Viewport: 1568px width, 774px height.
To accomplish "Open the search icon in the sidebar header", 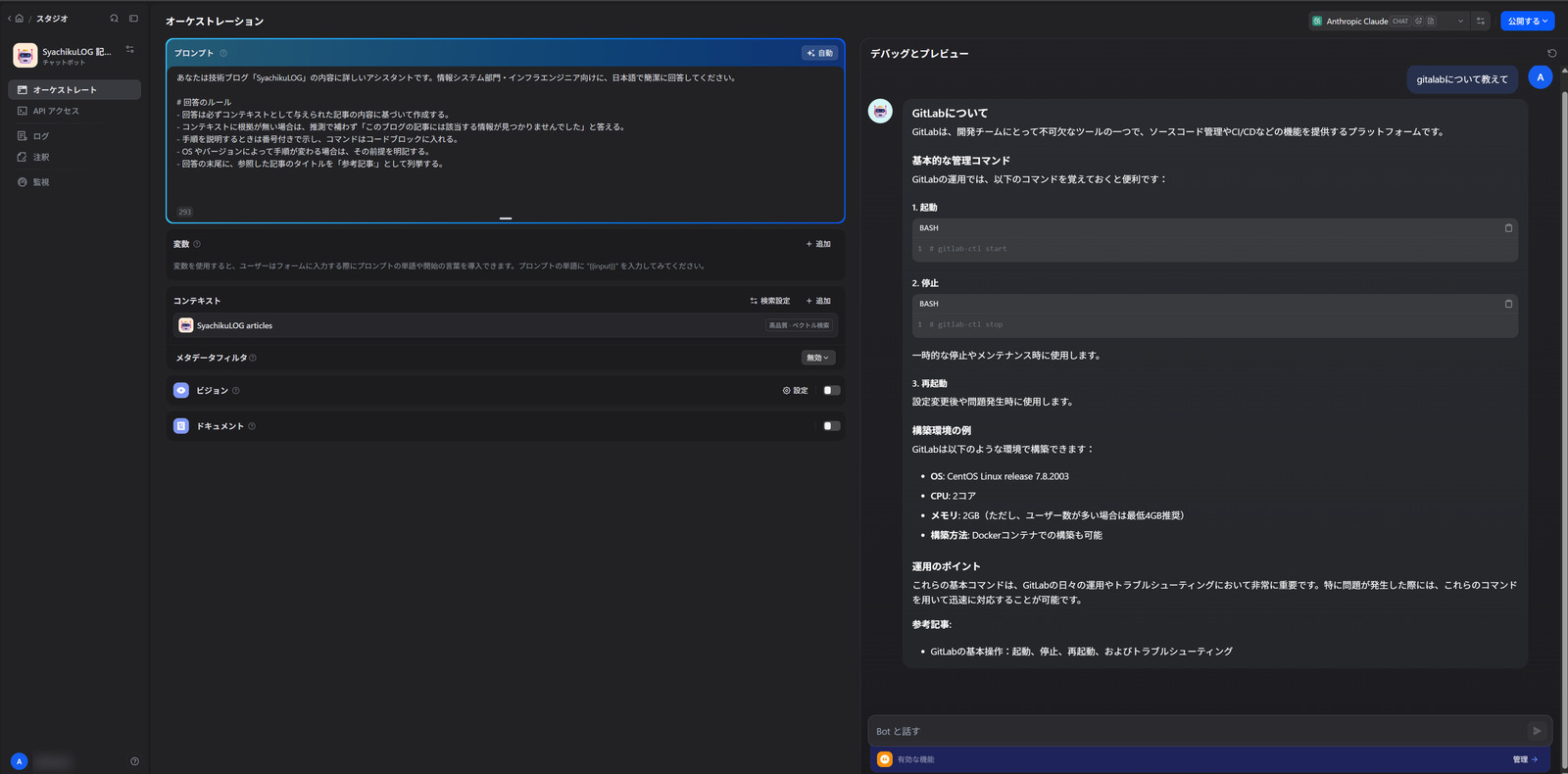I will tap(115, 19).
